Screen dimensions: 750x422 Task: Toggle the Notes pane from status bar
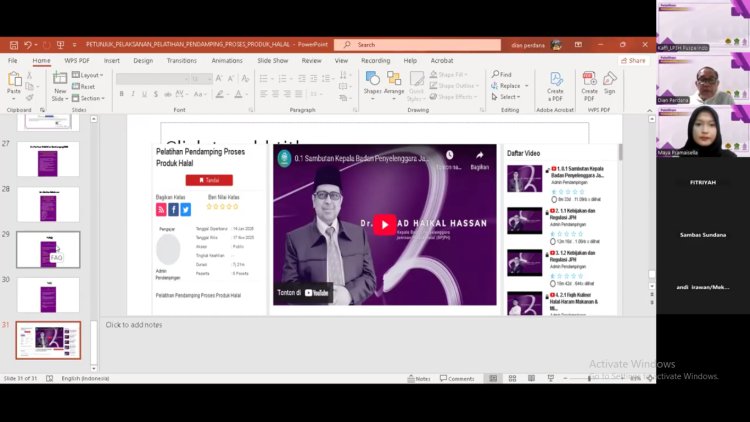[x=418, y=379]
